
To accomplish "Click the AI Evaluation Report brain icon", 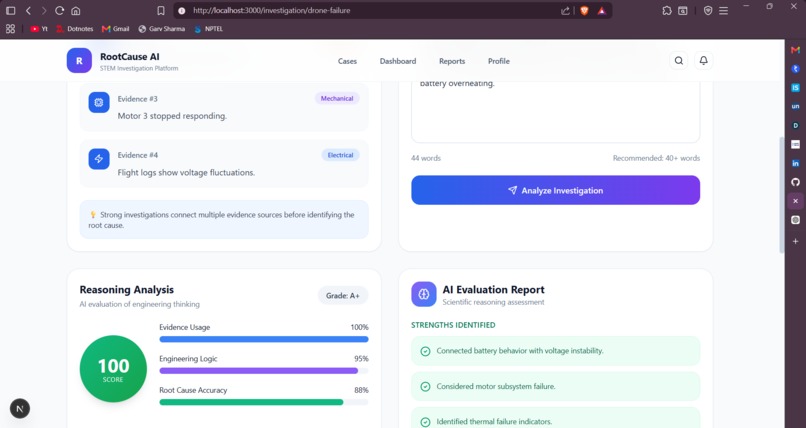I will click(424, 294).
